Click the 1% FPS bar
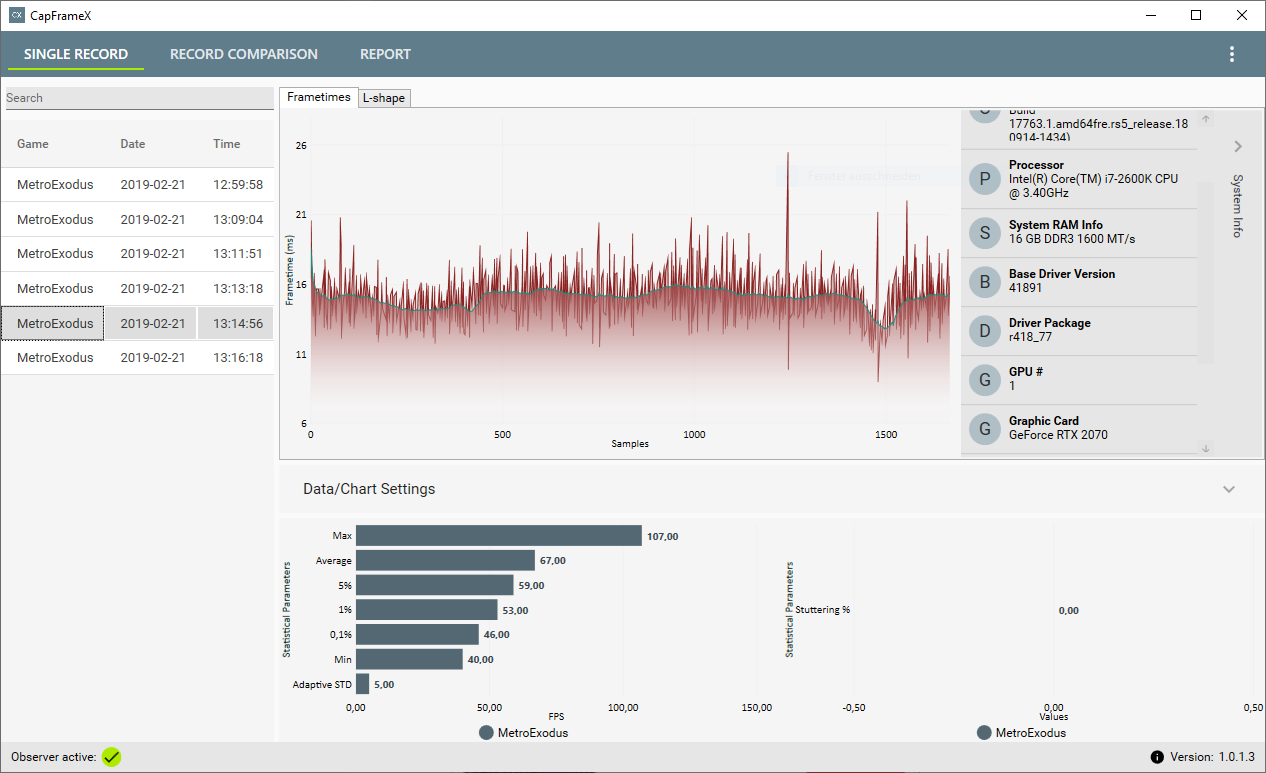Screen dimensions: 1266x773 point(427,610)
